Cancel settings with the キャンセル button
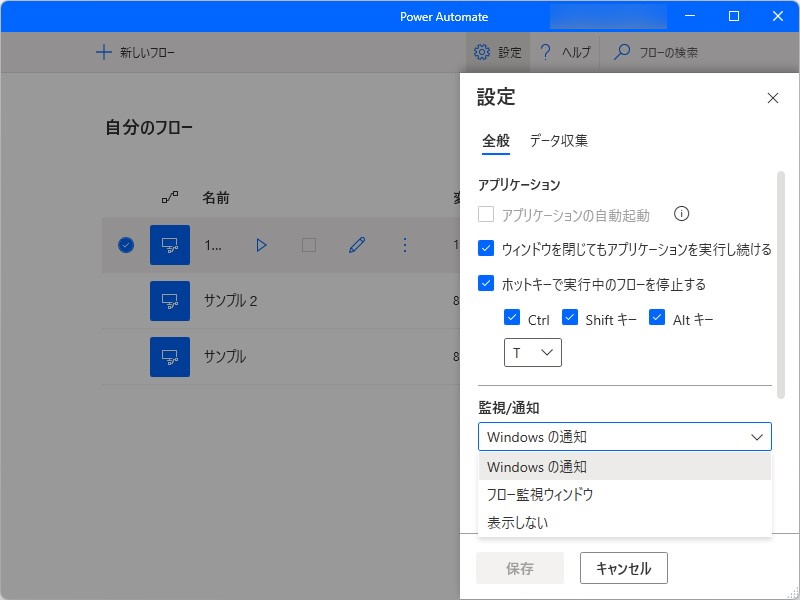Viewport: 800px width, 600px height. pyautogui.click(x=624, y=568)
